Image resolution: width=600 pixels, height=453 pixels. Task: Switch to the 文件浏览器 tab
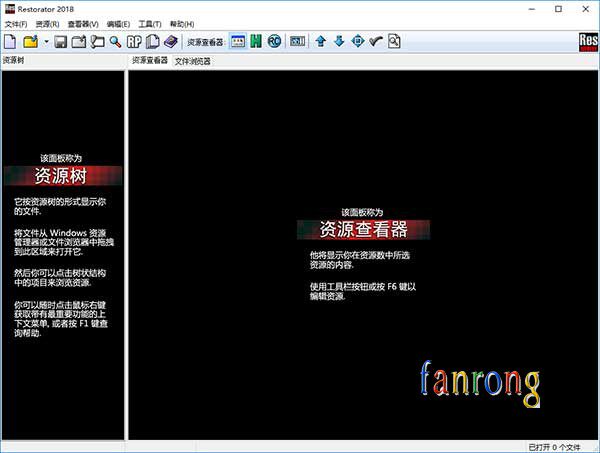click(x=192, y=61)
